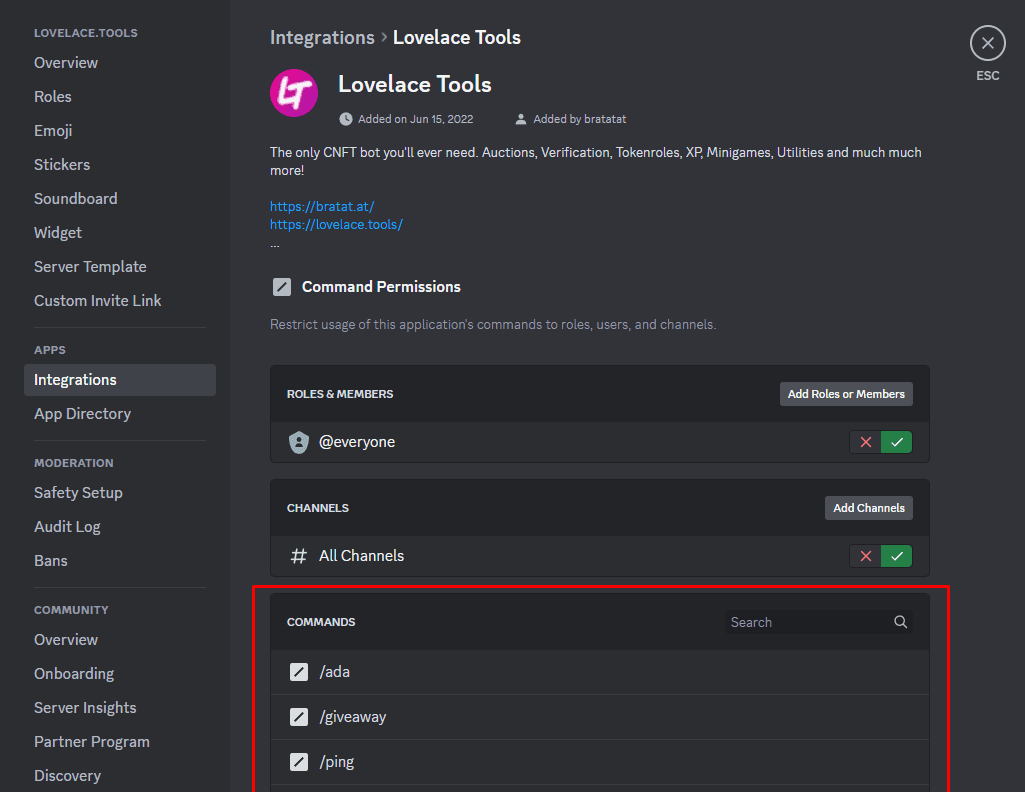The image size is (1025, 792).
Task: Select Integrations in the sidebar
Action: pos(120,380)
